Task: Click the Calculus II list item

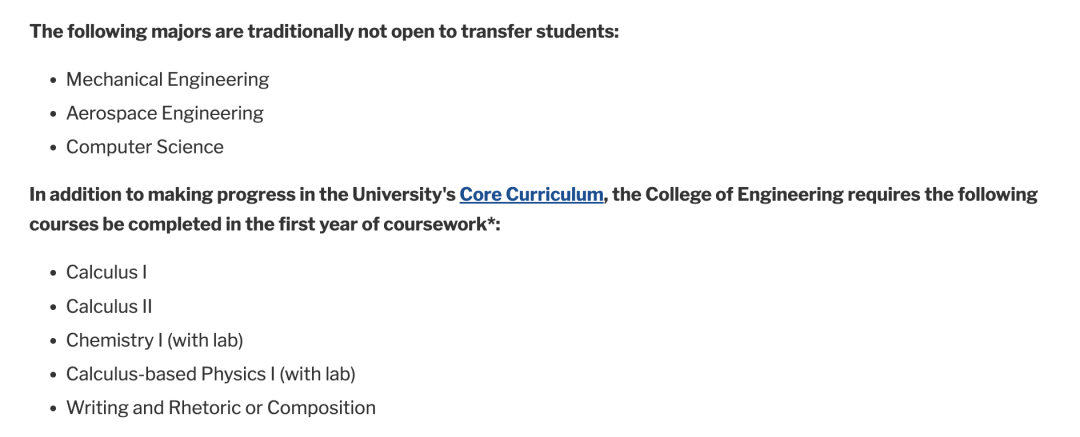Action: 109,306
